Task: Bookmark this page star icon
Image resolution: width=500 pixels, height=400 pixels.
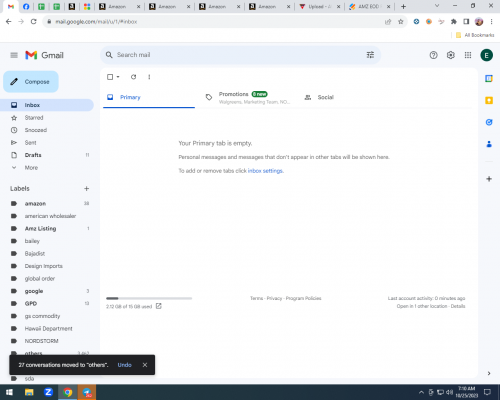Action: tap(401, 22)
